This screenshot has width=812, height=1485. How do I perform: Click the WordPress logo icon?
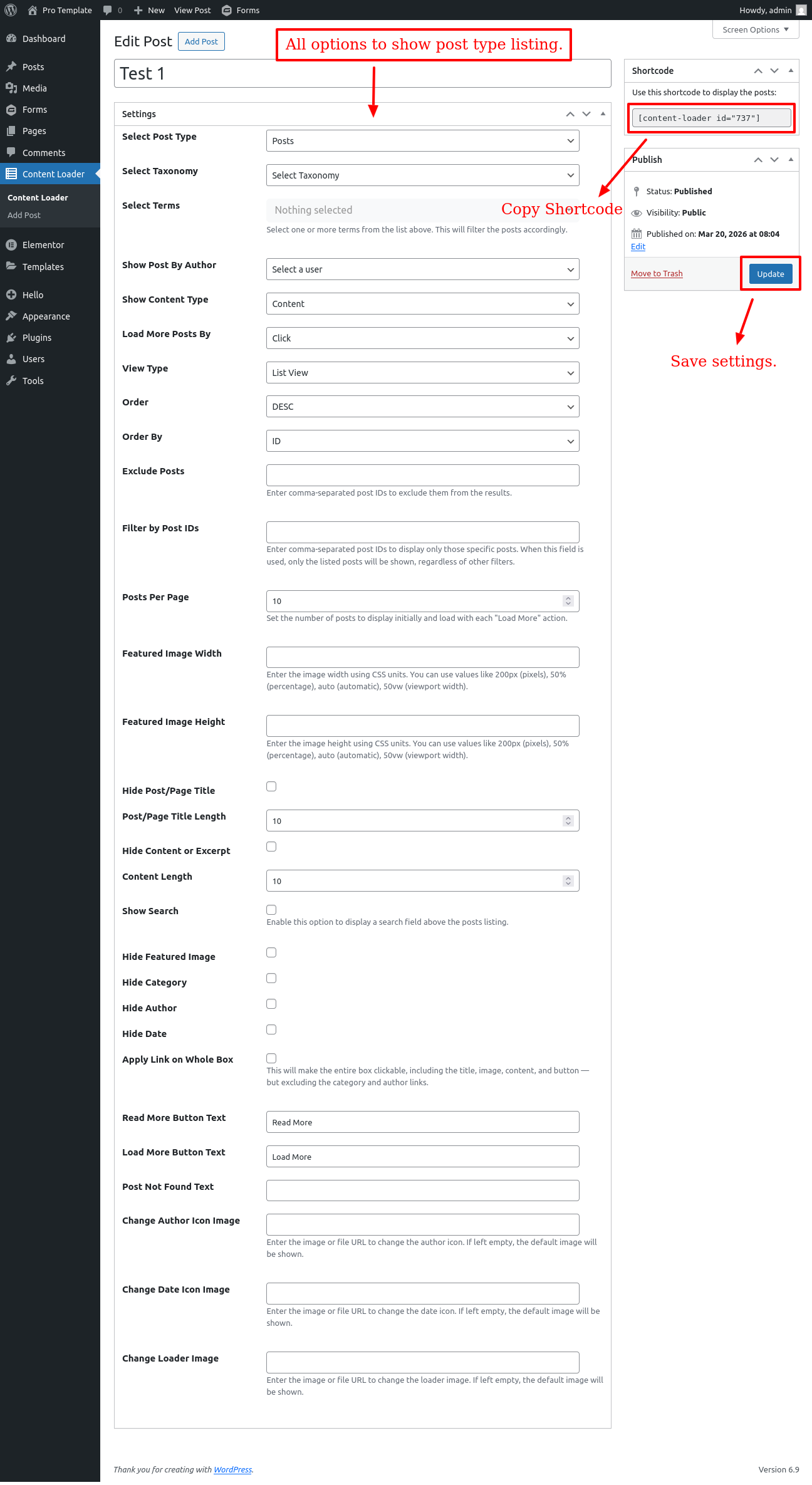click(11, 10)
